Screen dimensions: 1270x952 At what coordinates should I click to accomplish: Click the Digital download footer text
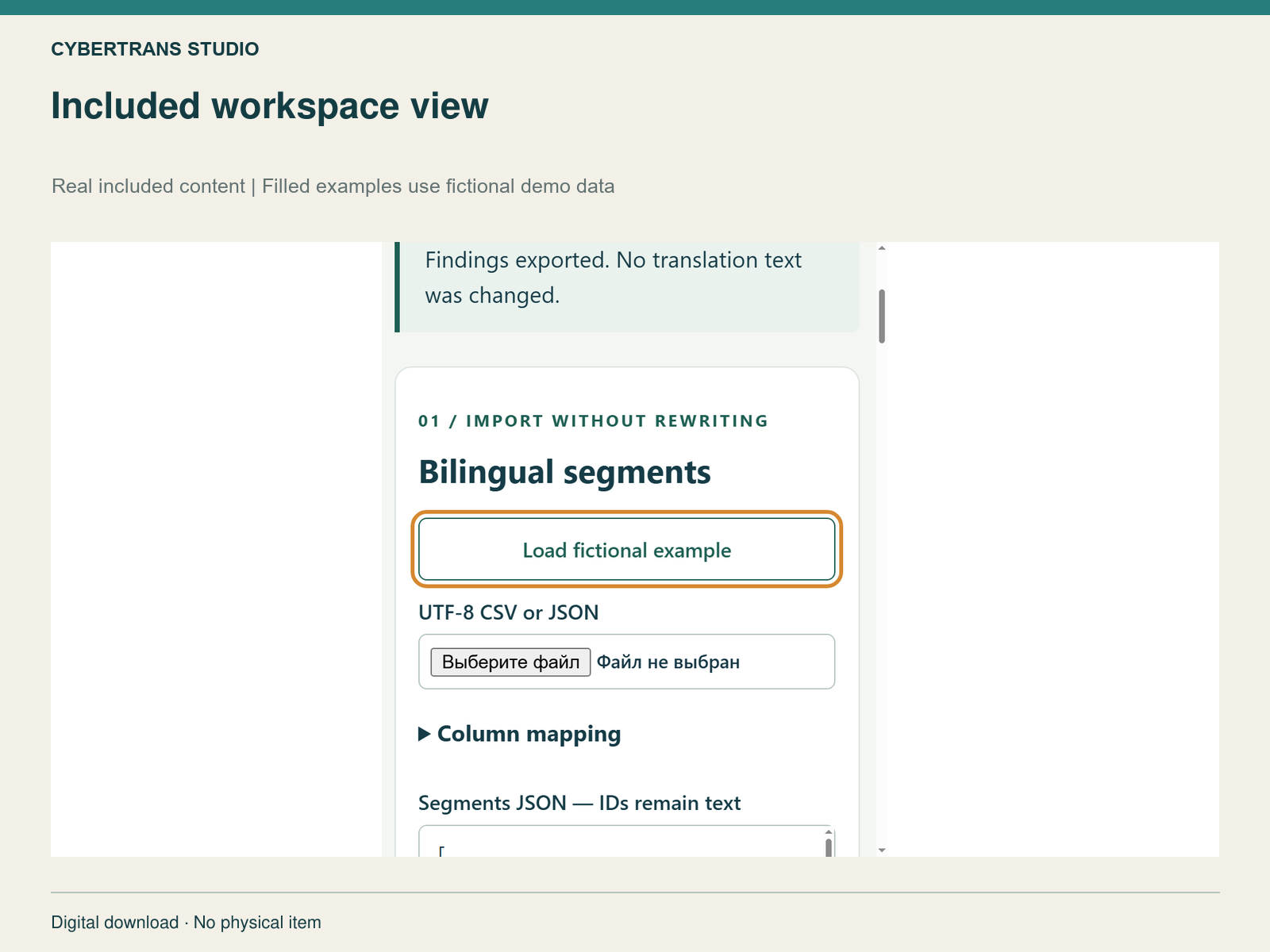(x=186, y=923)
